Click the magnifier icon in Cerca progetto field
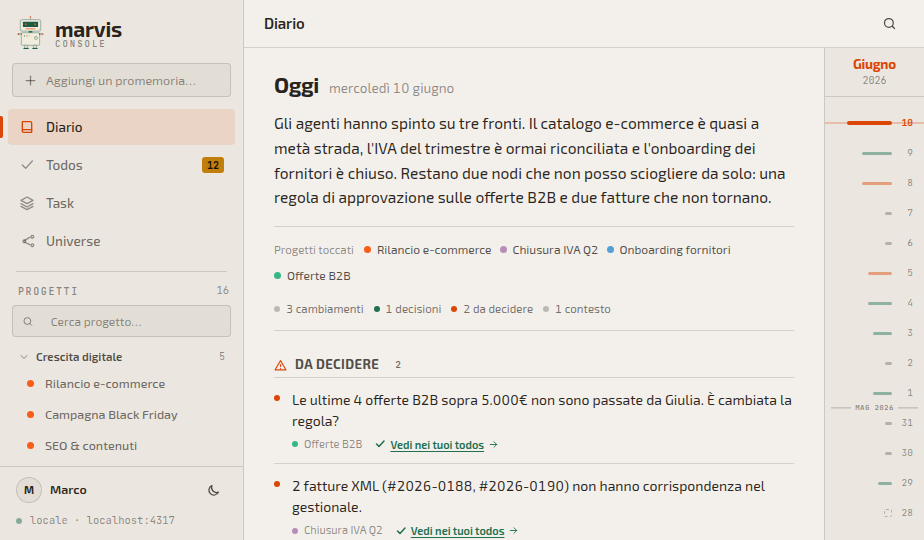The height and width of the screenshot is (540, 924). pyautogui.click(x=28, y=322)
